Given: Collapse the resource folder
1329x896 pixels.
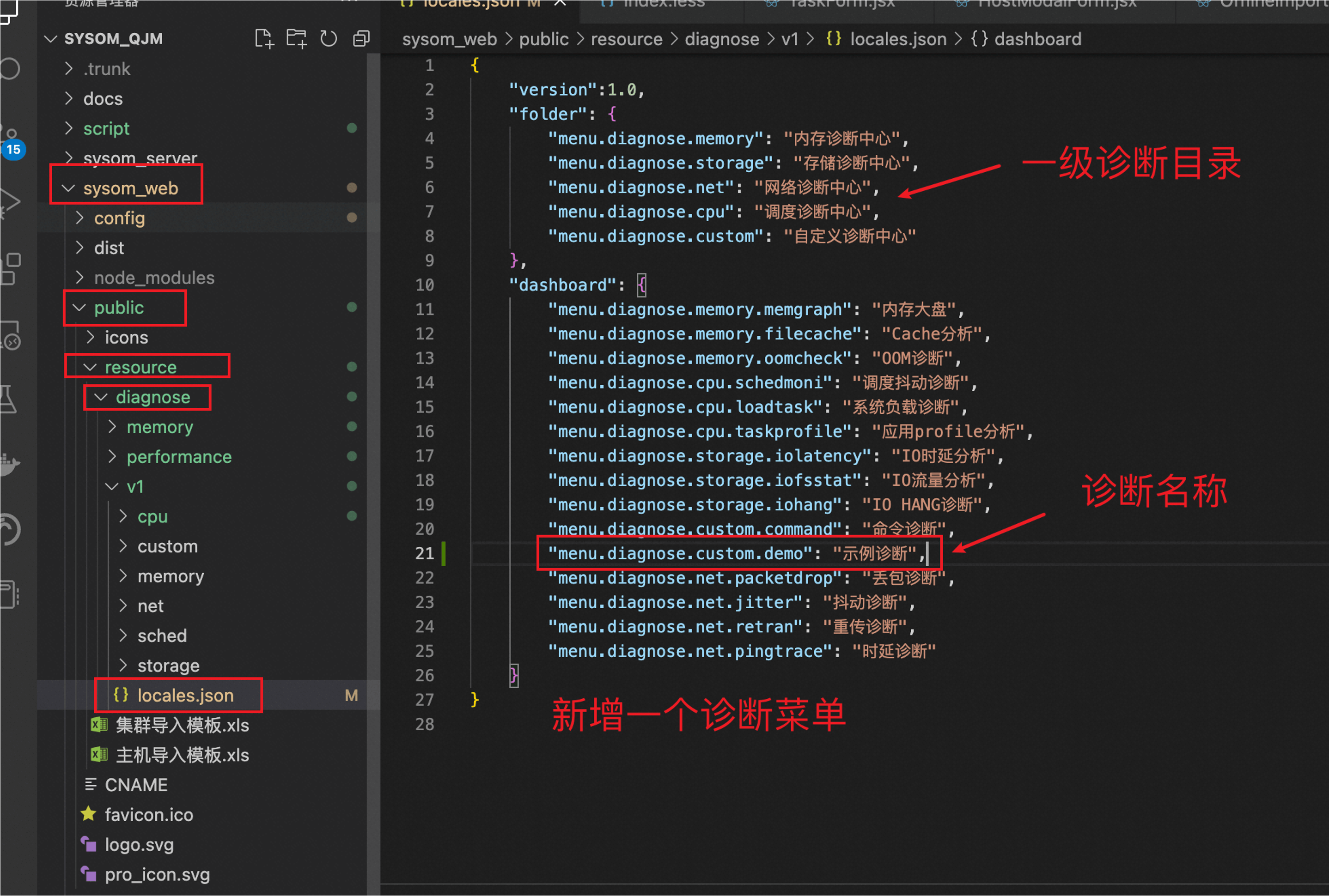Looking at the screenshot, I should click(90, 367).
